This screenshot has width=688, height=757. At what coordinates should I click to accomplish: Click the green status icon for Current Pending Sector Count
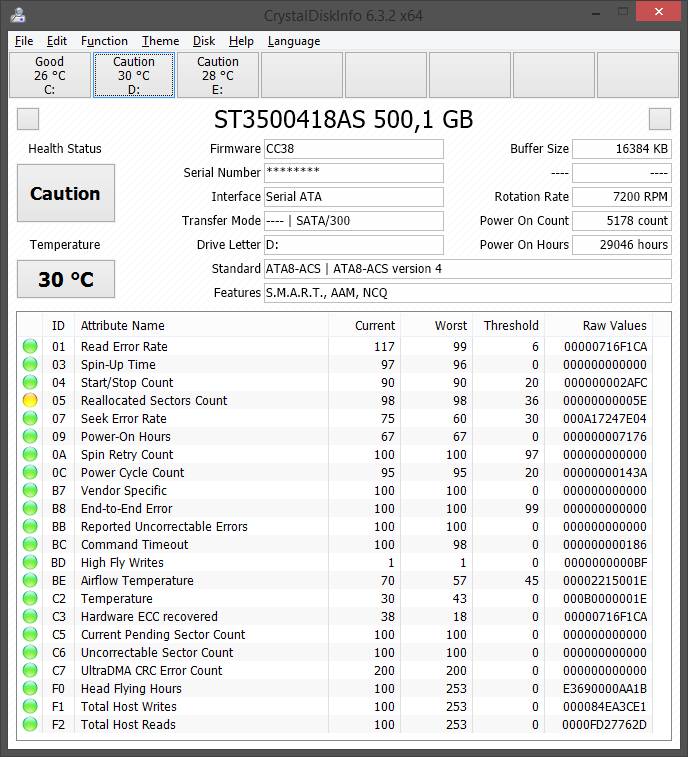click(x=30, y=634)
